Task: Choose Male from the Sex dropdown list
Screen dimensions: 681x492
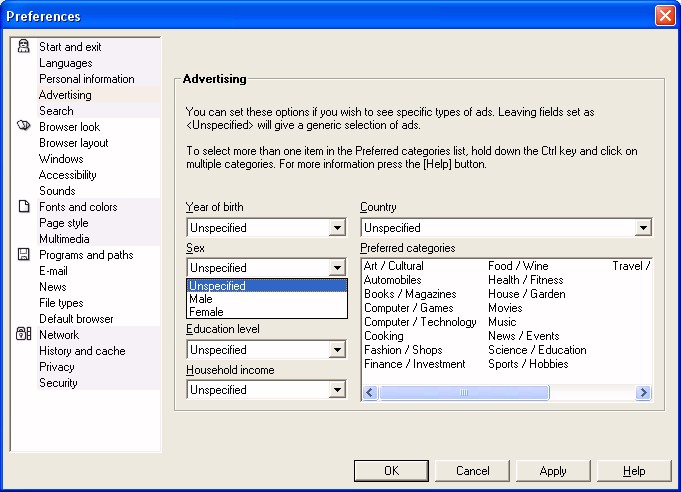Action: [201, 299]
